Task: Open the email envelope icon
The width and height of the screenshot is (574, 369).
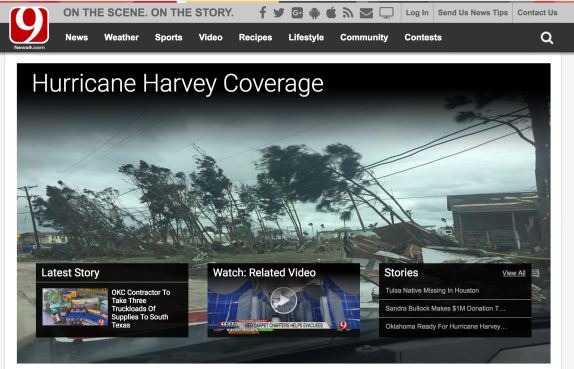Action: click(366, 13)
